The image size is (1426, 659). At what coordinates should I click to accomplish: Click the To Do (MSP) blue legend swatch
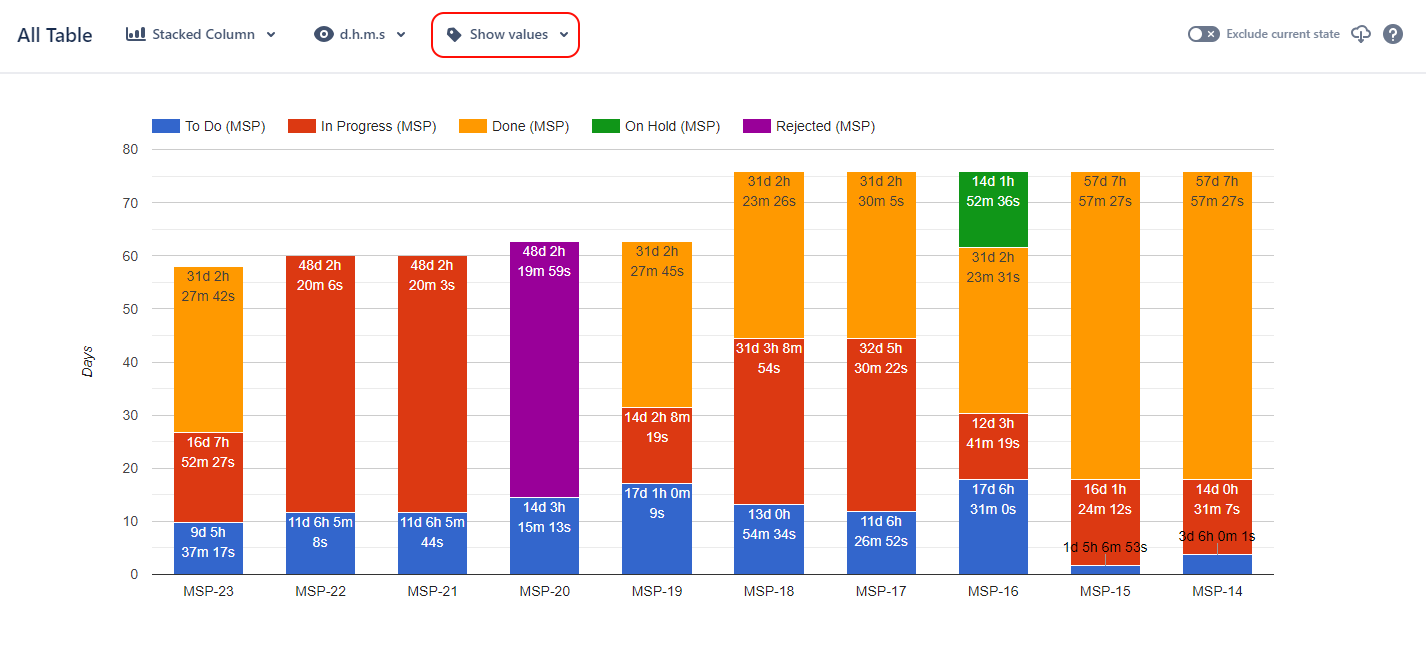[165, 126]
